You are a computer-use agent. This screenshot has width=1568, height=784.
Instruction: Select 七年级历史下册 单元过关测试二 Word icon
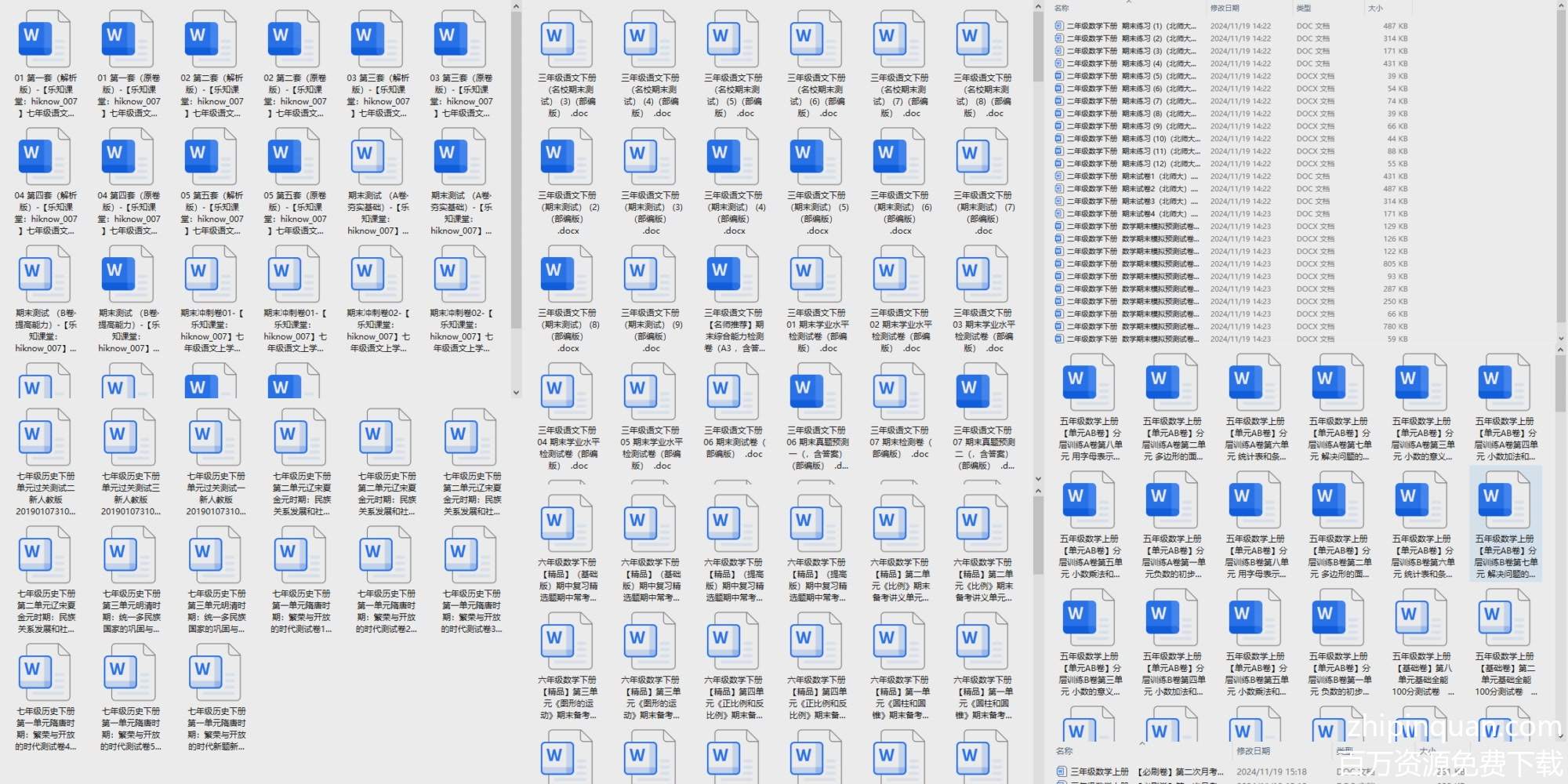point(45,437)
